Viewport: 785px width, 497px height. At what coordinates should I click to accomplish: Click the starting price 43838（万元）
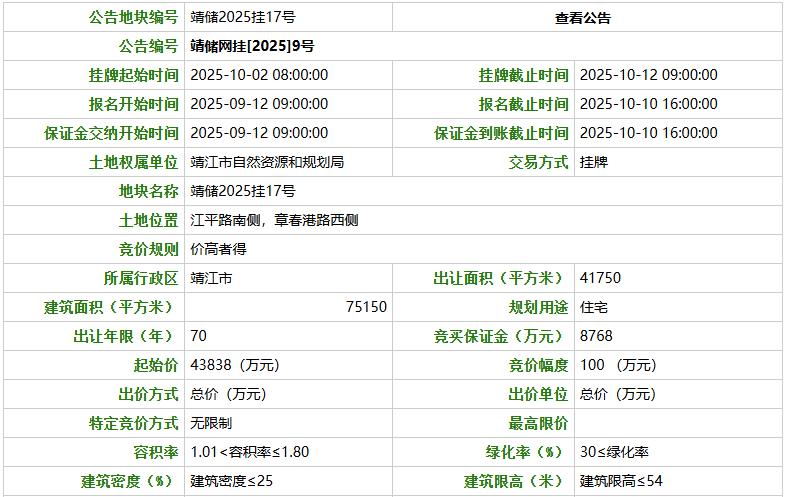[235, 365]
